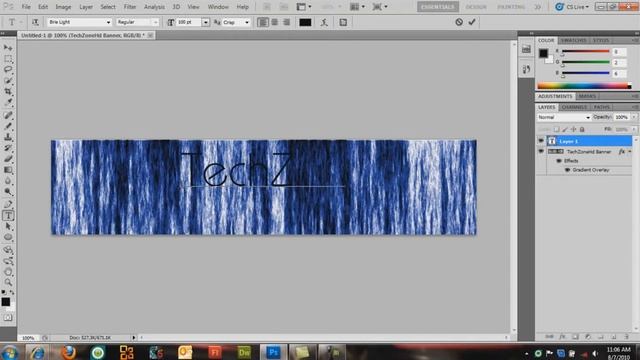Viewport: 640px width, 360px height.
Task: Select the Design workspace button
Action: [x=476, y=7]
